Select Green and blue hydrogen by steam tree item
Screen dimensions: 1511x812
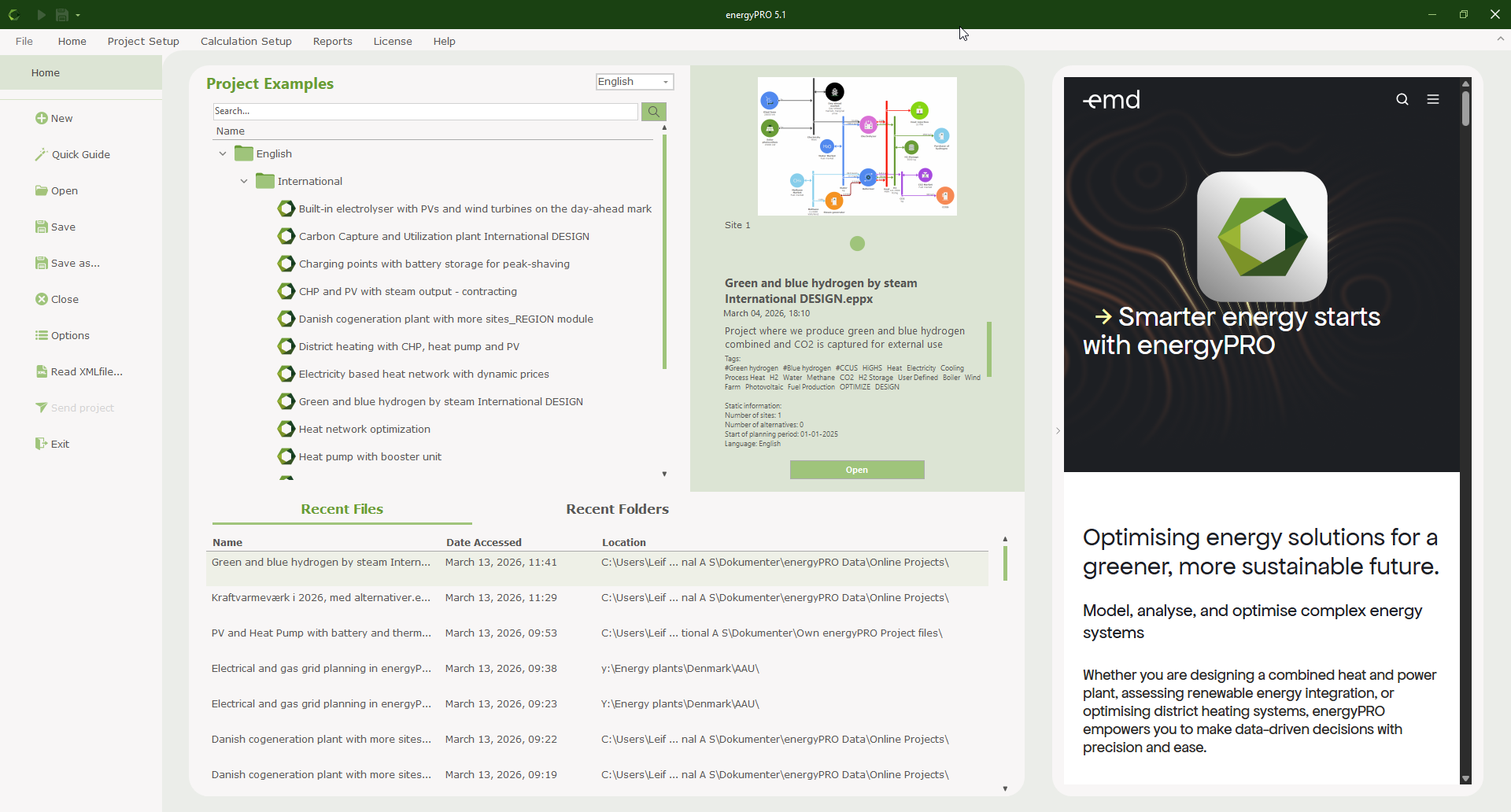click(441, 401)
